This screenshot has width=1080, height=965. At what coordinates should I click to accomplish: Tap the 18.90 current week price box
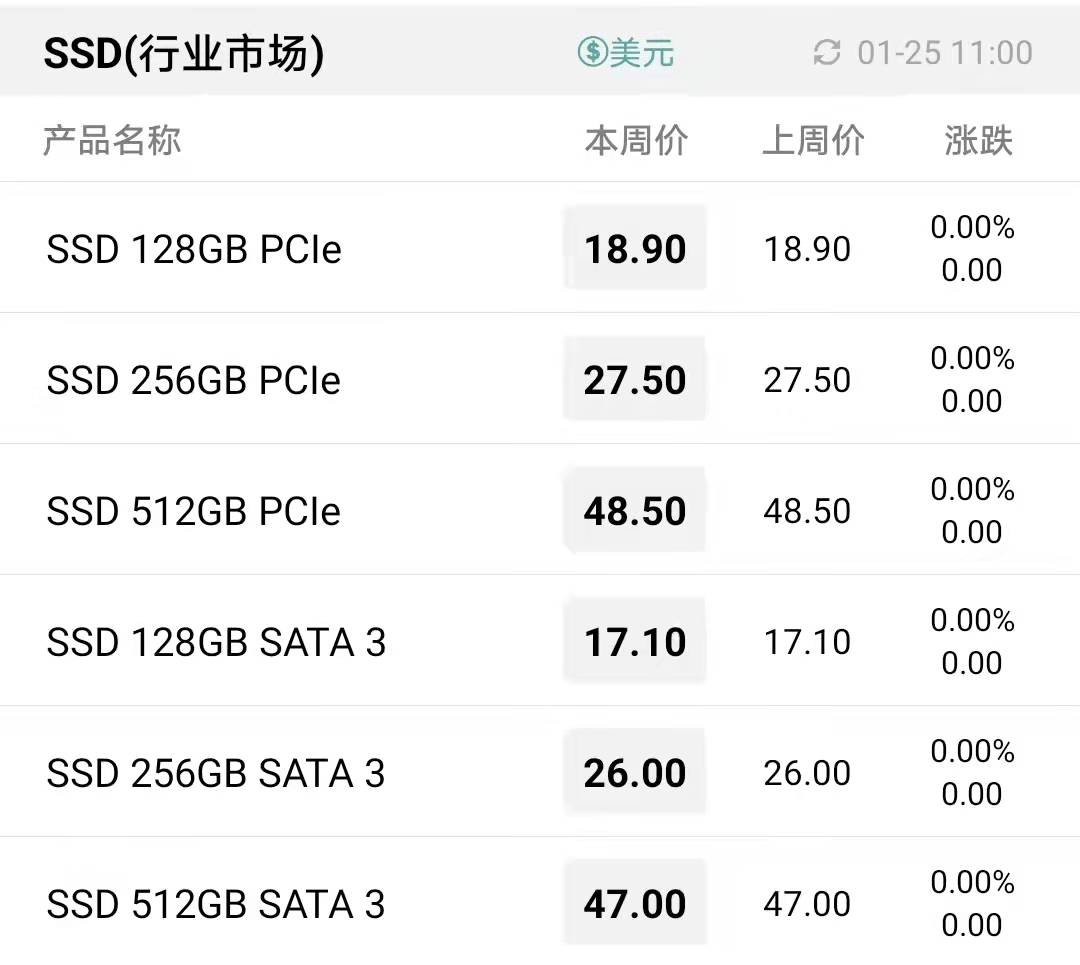[x=635, y=248]
